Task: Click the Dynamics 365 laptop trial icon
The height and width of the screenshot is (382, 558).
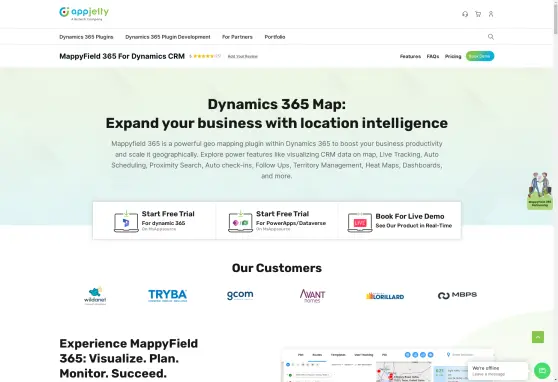Action: pyautogui.click(x=126, y=221)
